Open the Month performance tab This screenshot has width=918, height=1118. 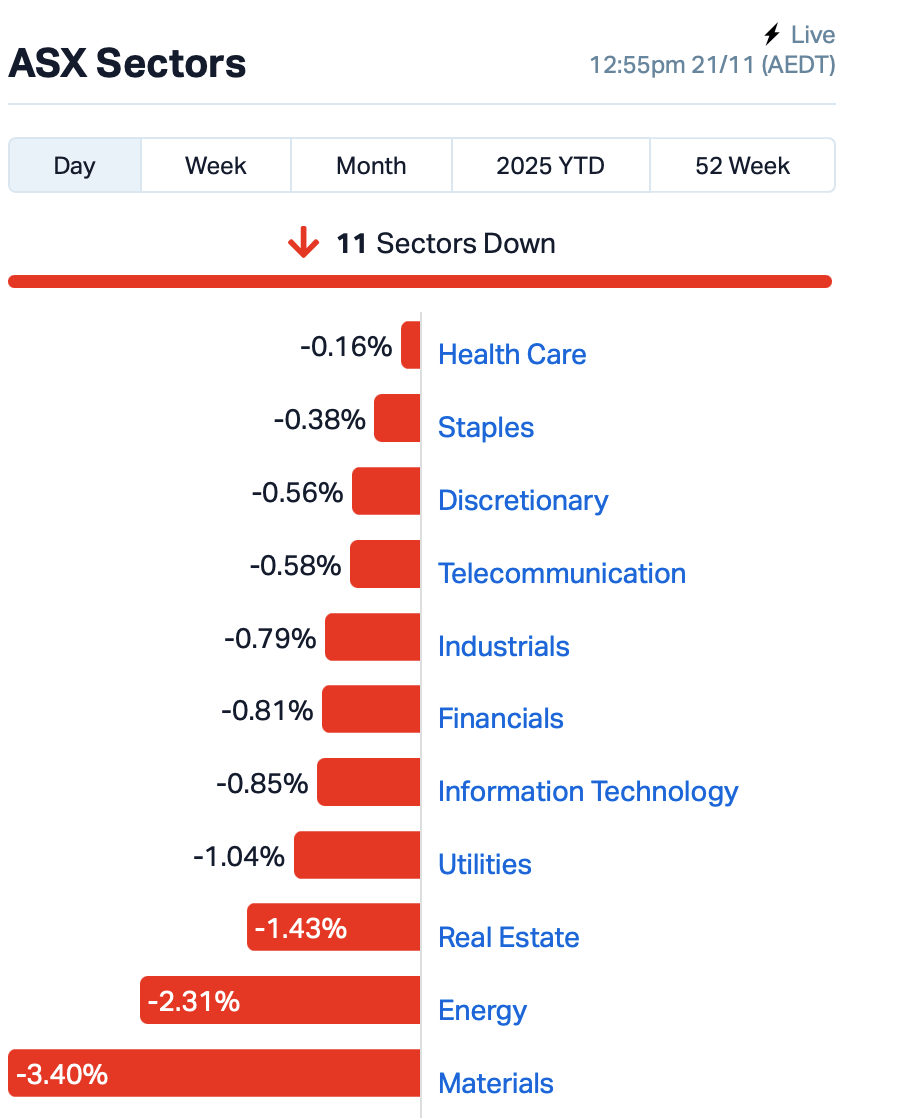coord(371,165)
